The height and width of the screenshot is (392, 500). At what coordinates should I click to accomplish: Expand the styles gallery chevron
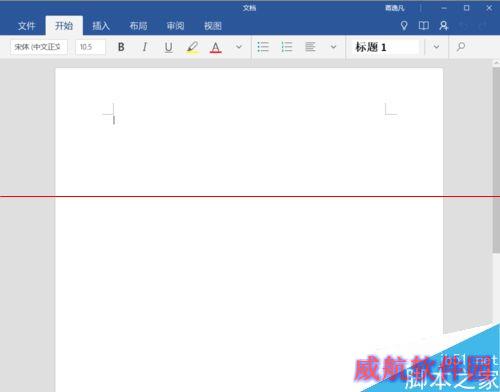[436, 47]
